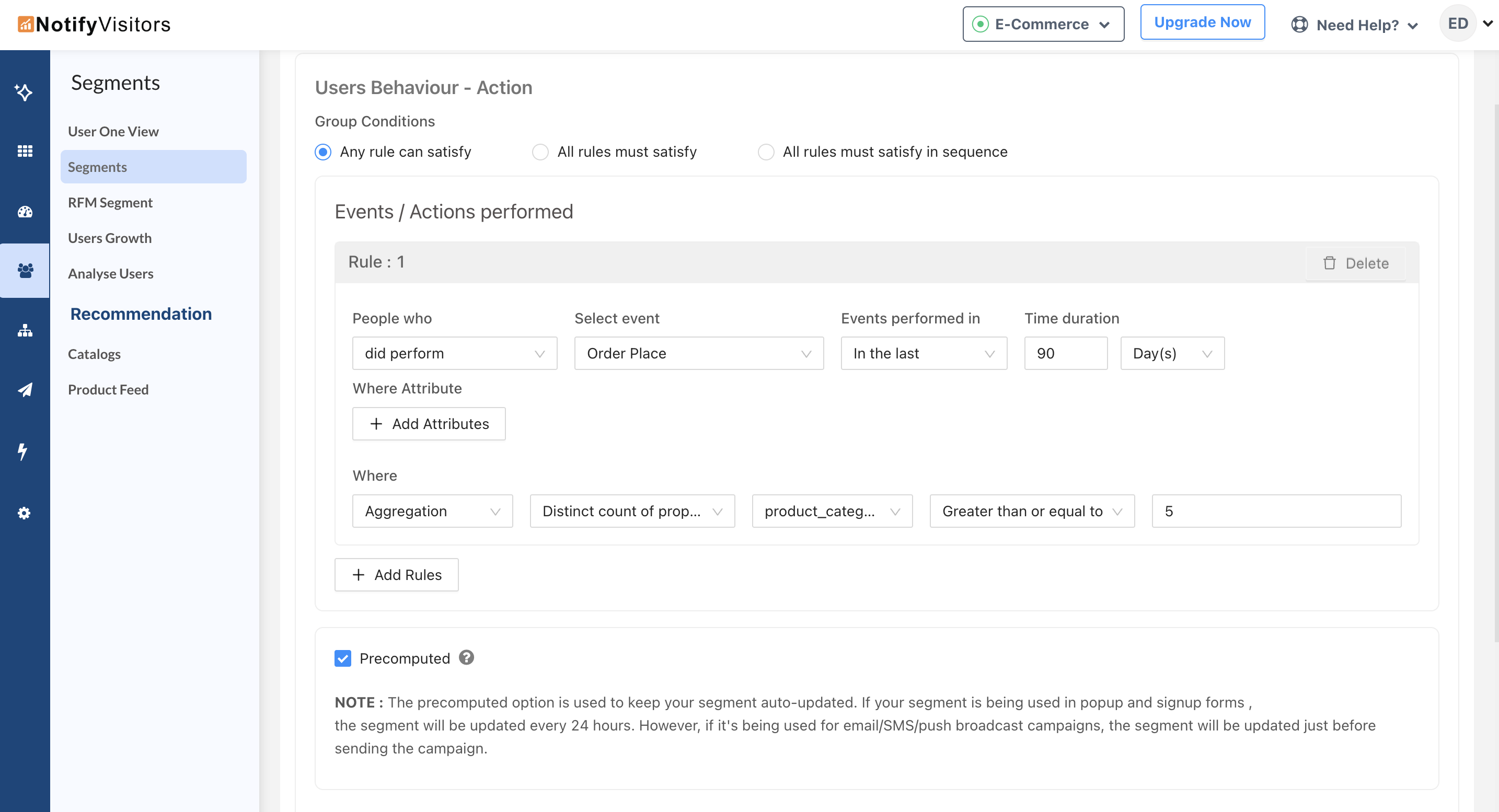This screenshot has height=812, width=1499.
Task: Go to RFM Segment menu item
Action: click(110, 202)
